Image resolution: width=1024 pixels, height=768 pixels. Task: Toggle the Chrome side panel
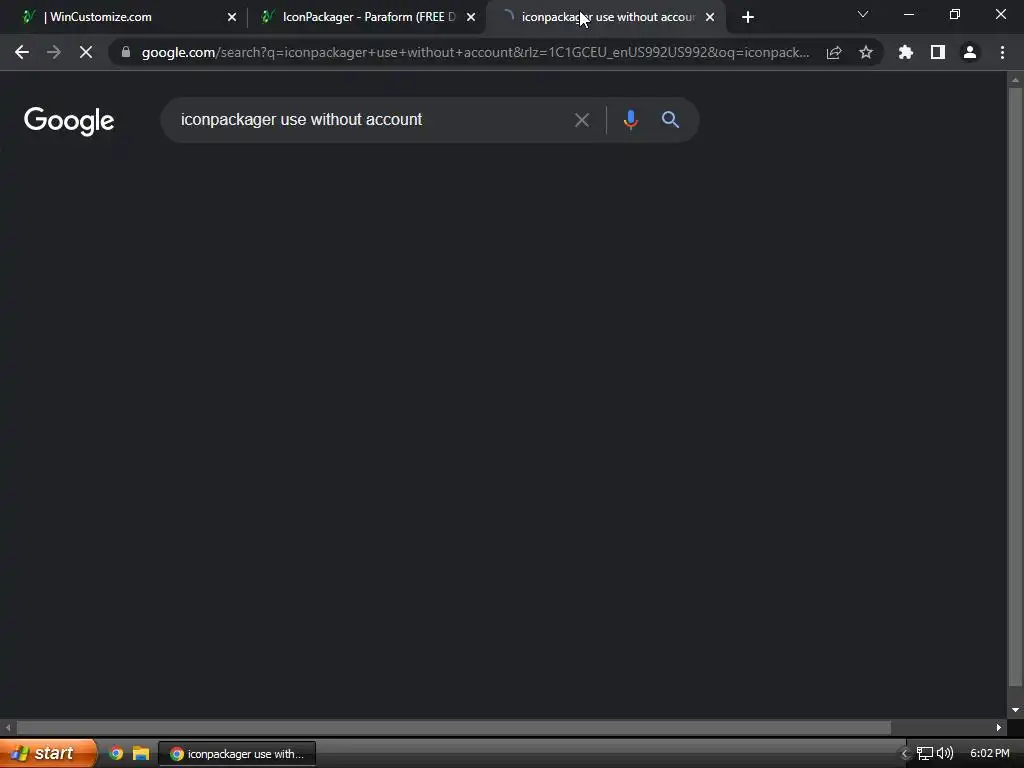pyautogui.click(x=938, y=52)
